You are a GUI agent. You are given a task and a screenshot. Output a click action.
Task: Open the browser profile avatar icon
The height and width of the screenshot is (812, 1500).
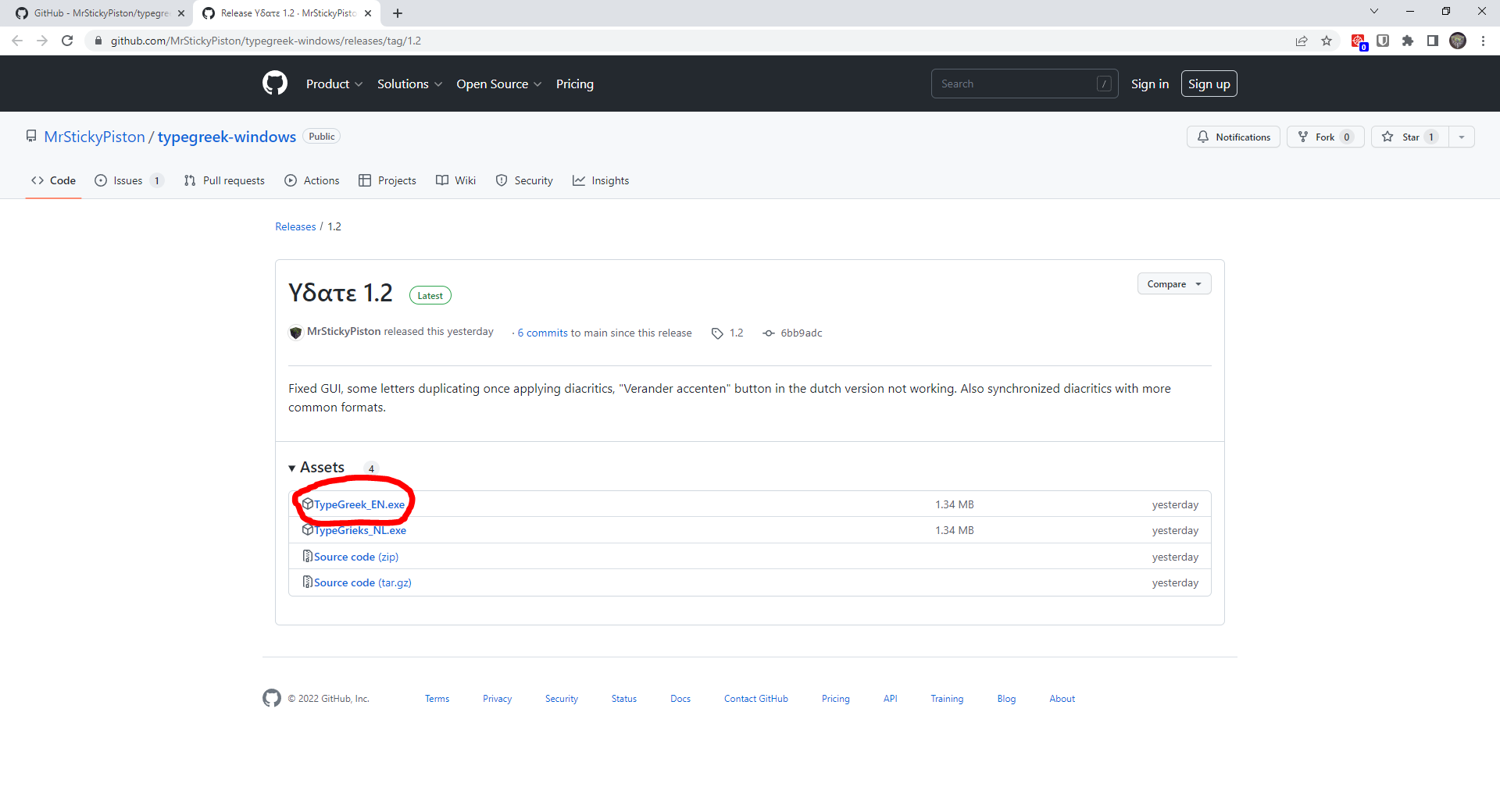point(1458,41)
